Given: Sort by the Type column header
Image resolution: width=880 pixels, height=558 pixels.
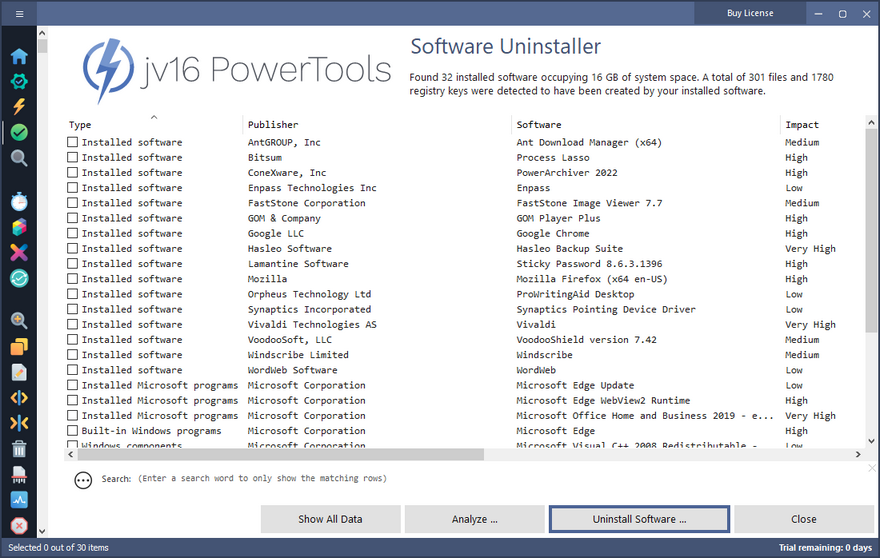Looking at the screenshot, I should pos(80,125).
